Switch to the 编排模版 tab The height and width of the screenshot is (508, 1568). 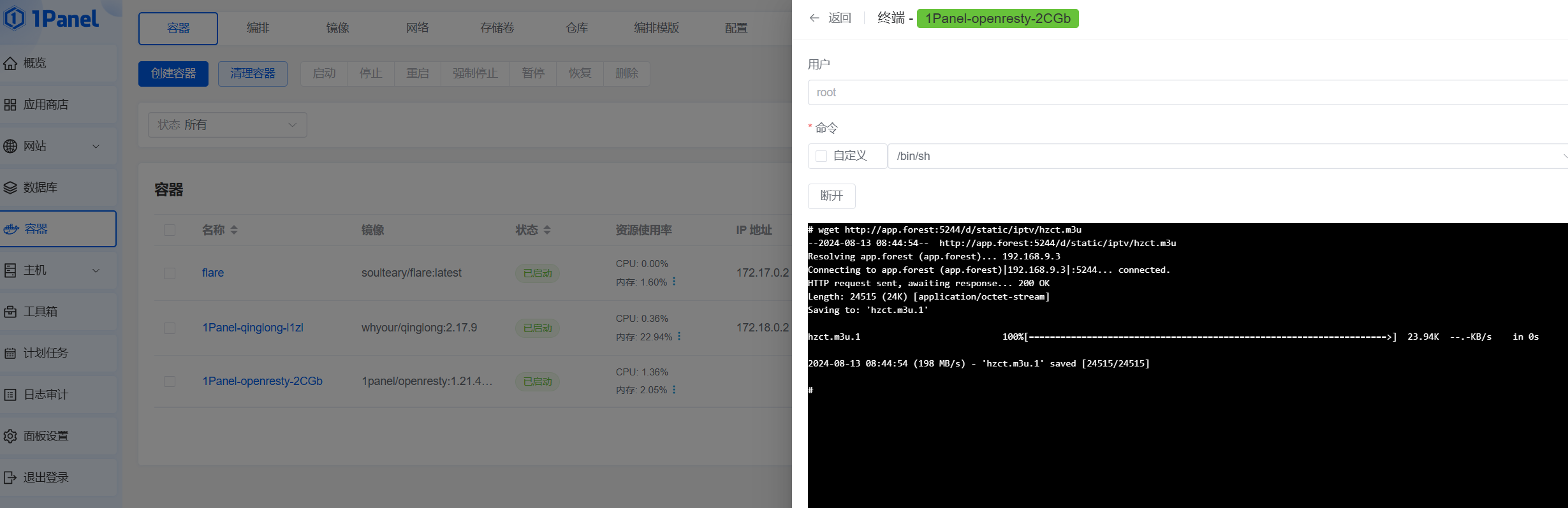coord(656,28)
